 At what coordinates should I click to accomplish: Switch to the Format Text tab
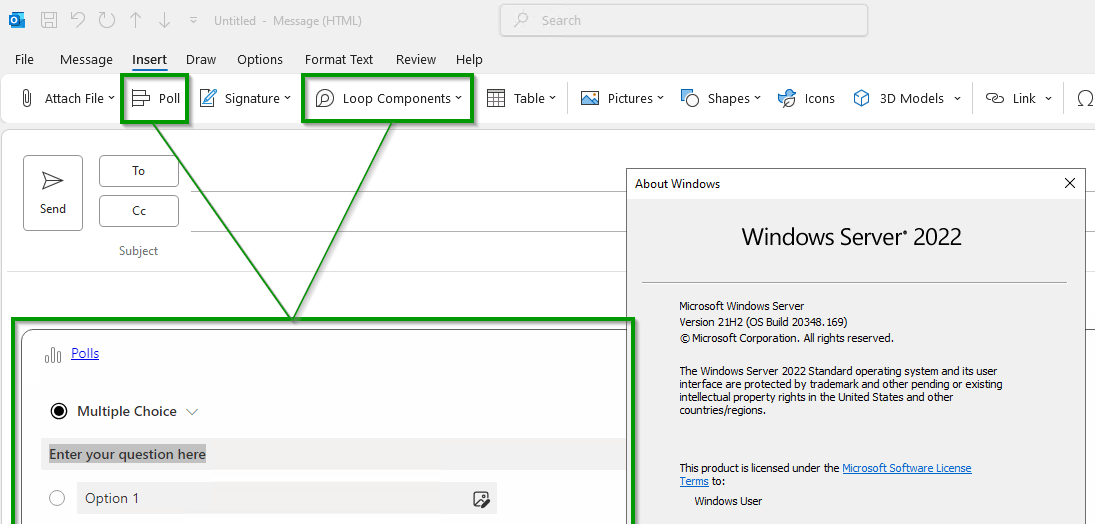[x=339, y=59]
